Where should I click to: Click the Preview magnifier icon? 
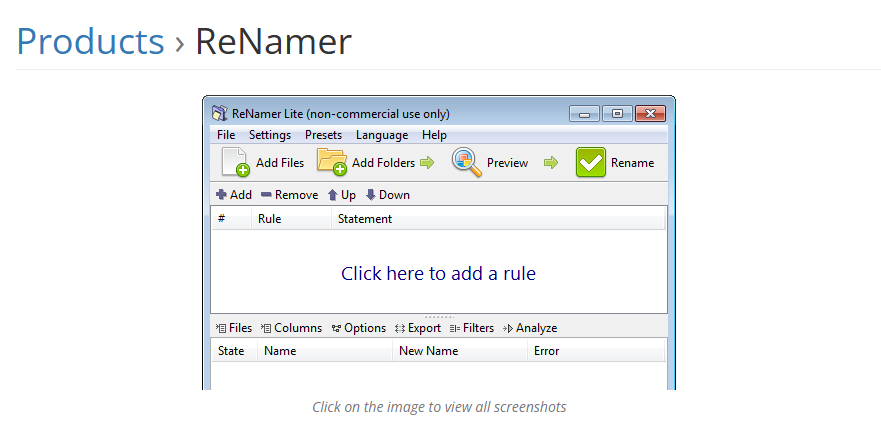(x=467, y=162)
